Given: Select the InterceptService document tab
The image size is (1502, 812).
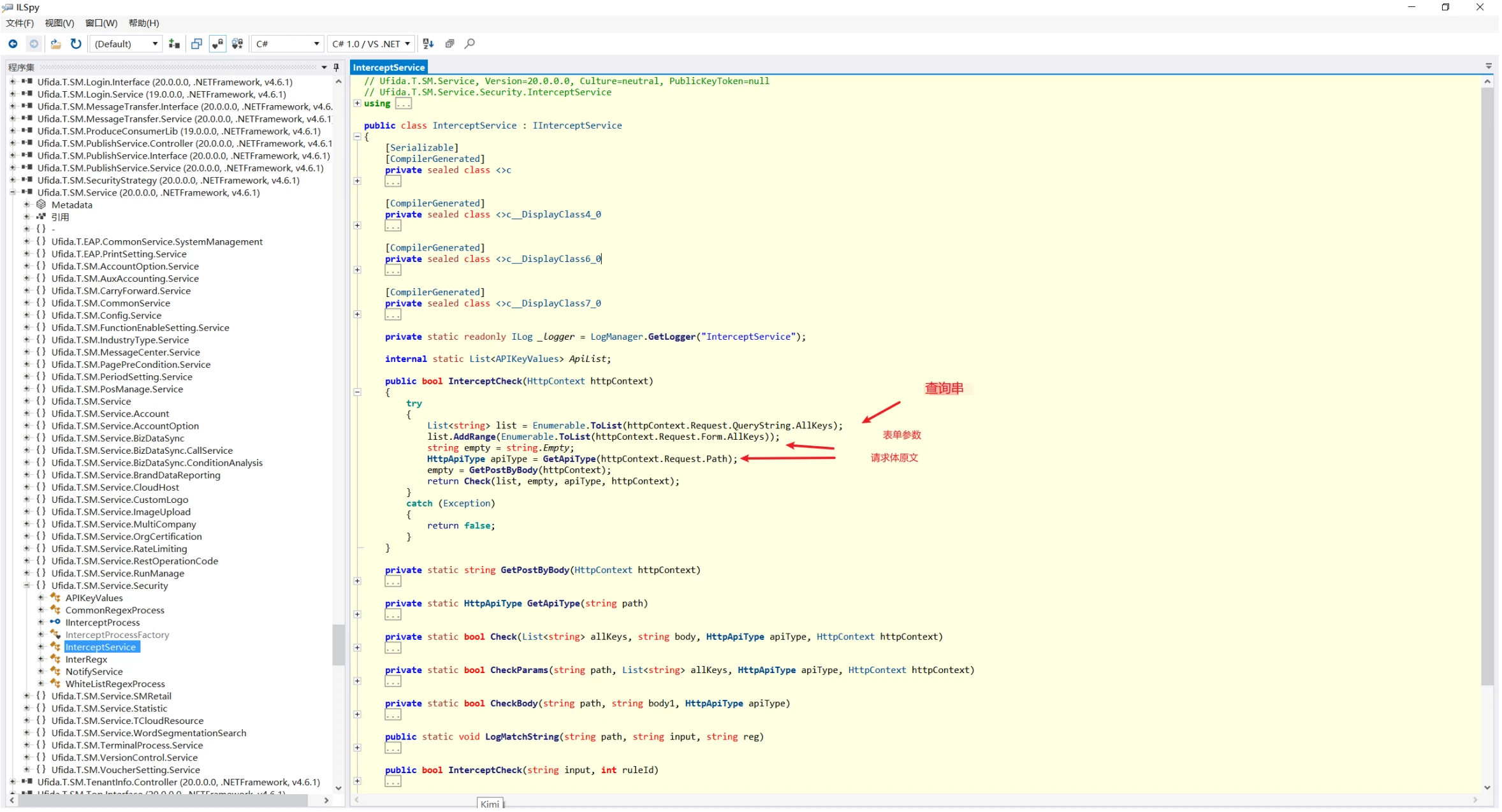Looking at the screenshot, I should point(389,68).
